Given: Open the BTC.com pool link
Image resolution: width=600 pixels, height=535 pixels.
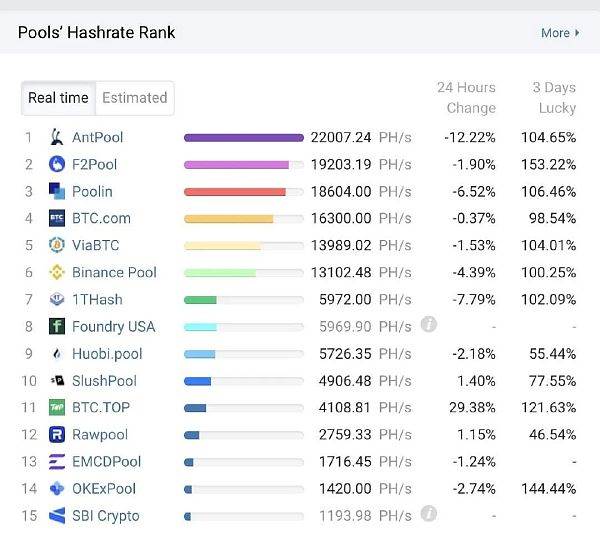Looking at the screenshot, I should click(x=101, y=219).
